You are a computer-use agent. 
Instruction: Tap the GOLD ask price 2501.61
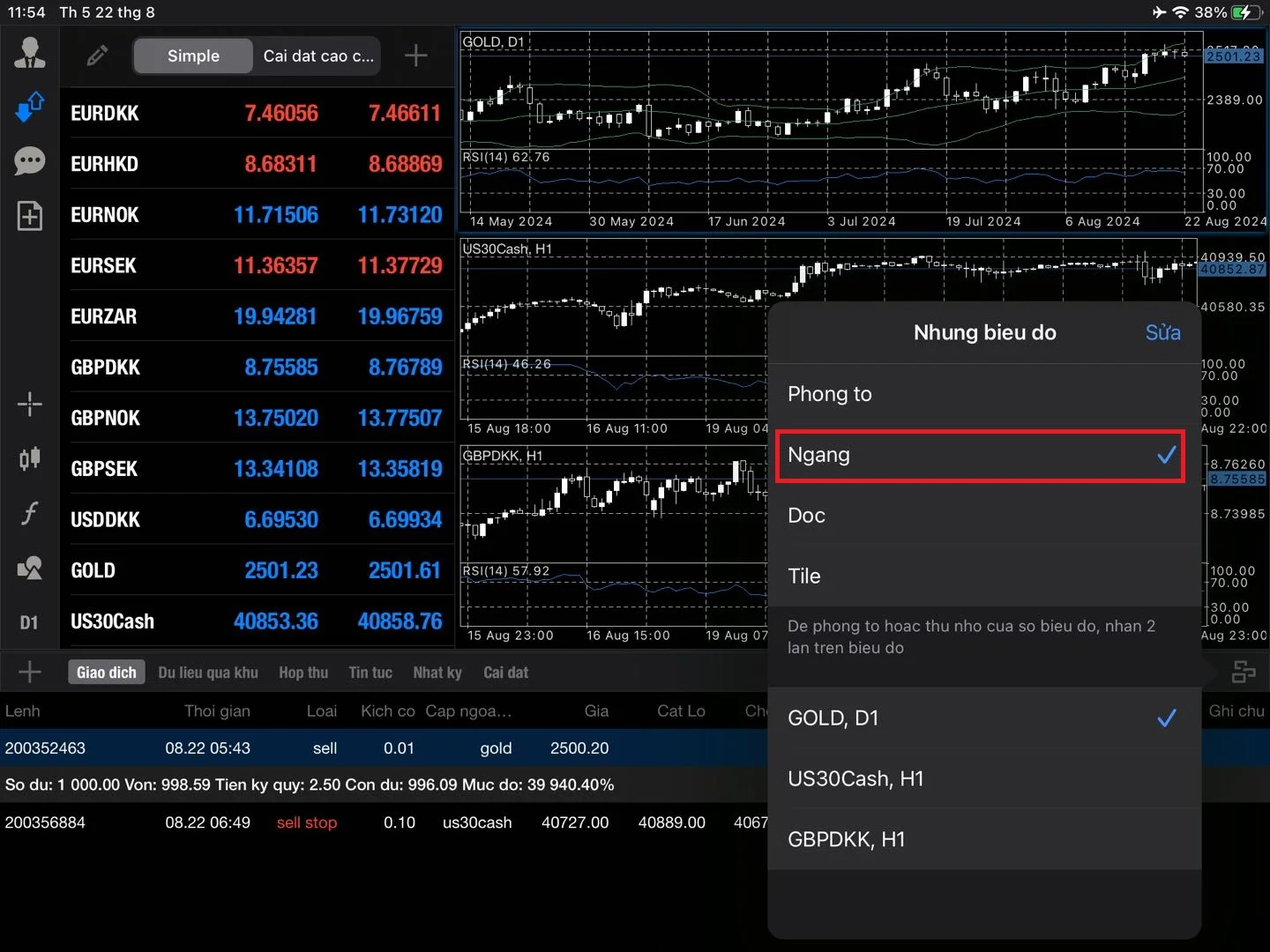point(404,570)
